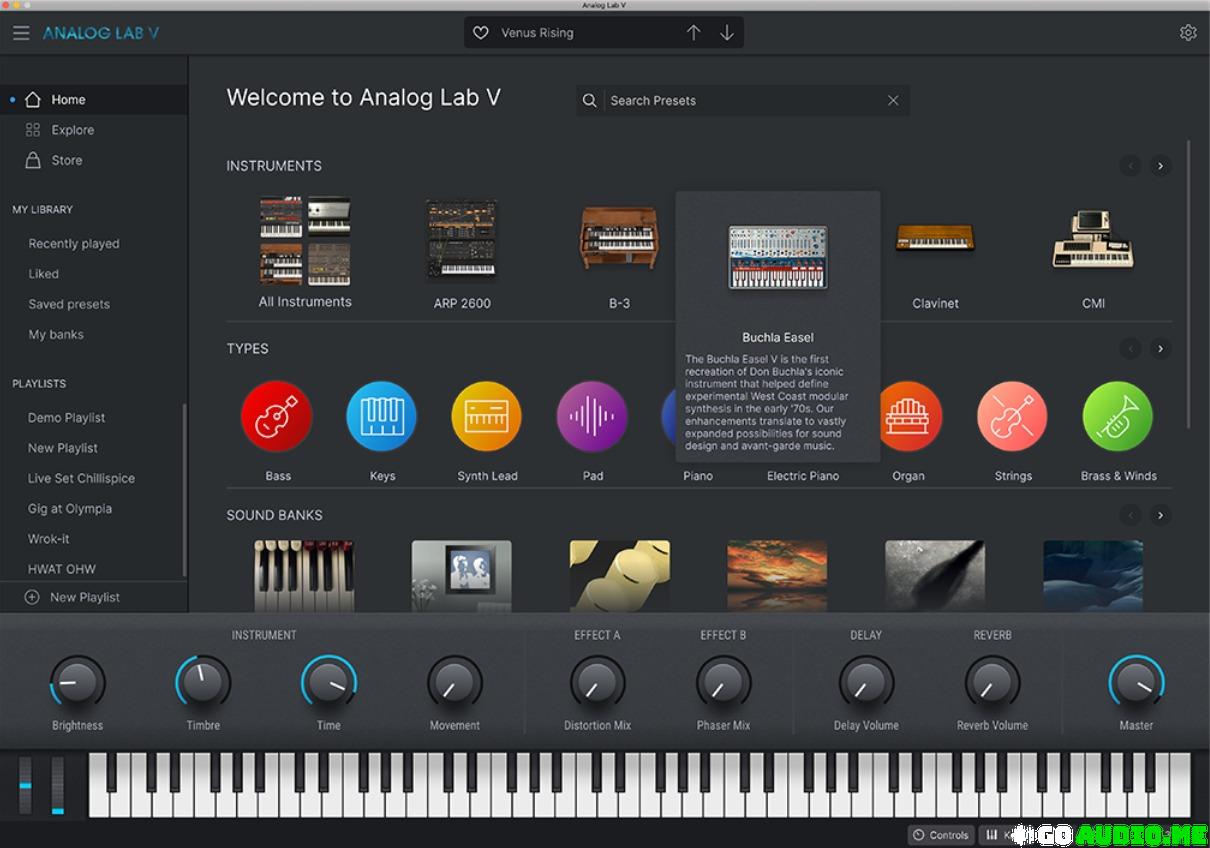Viewport: 1210px width, 848px height.
Task: Select the All Instruments collection
Action: coord(305,252)
